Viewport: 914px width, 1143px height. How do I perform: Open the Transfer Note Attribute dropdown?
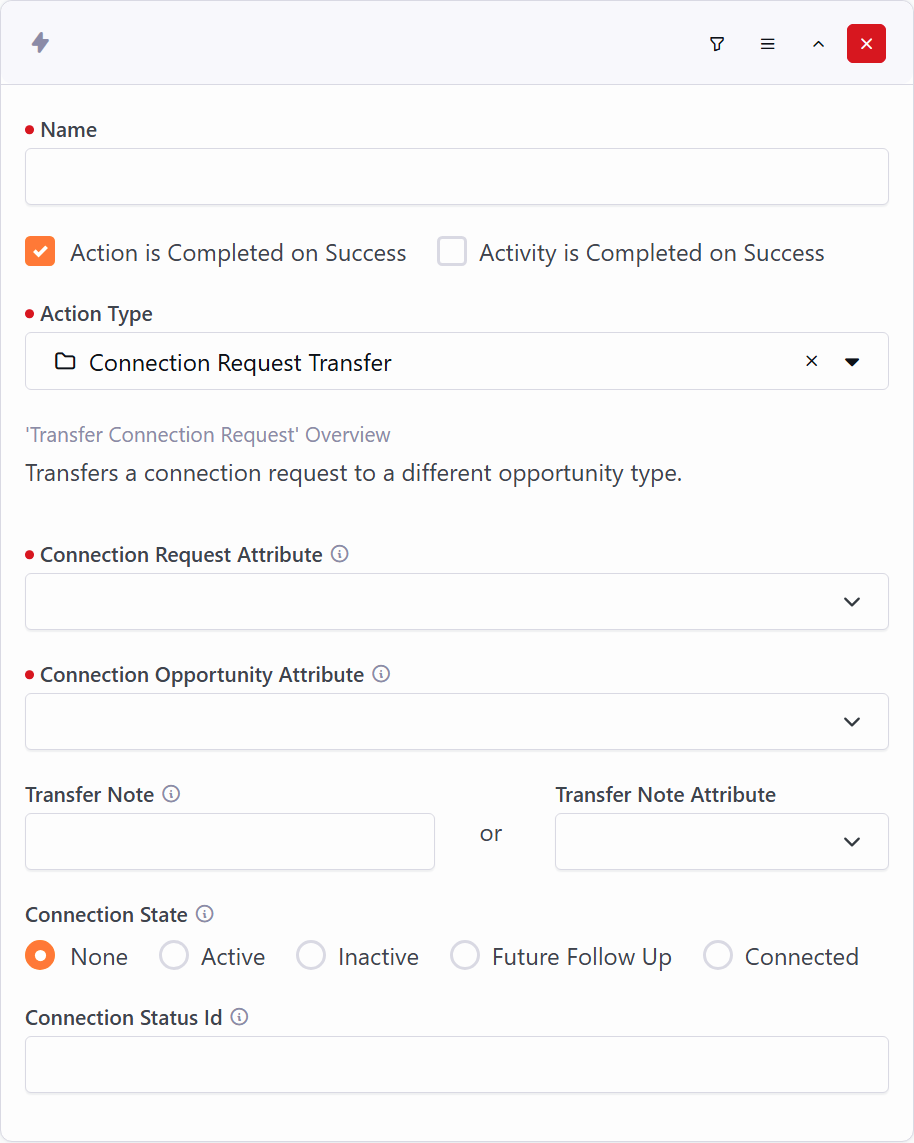[852, 842]
